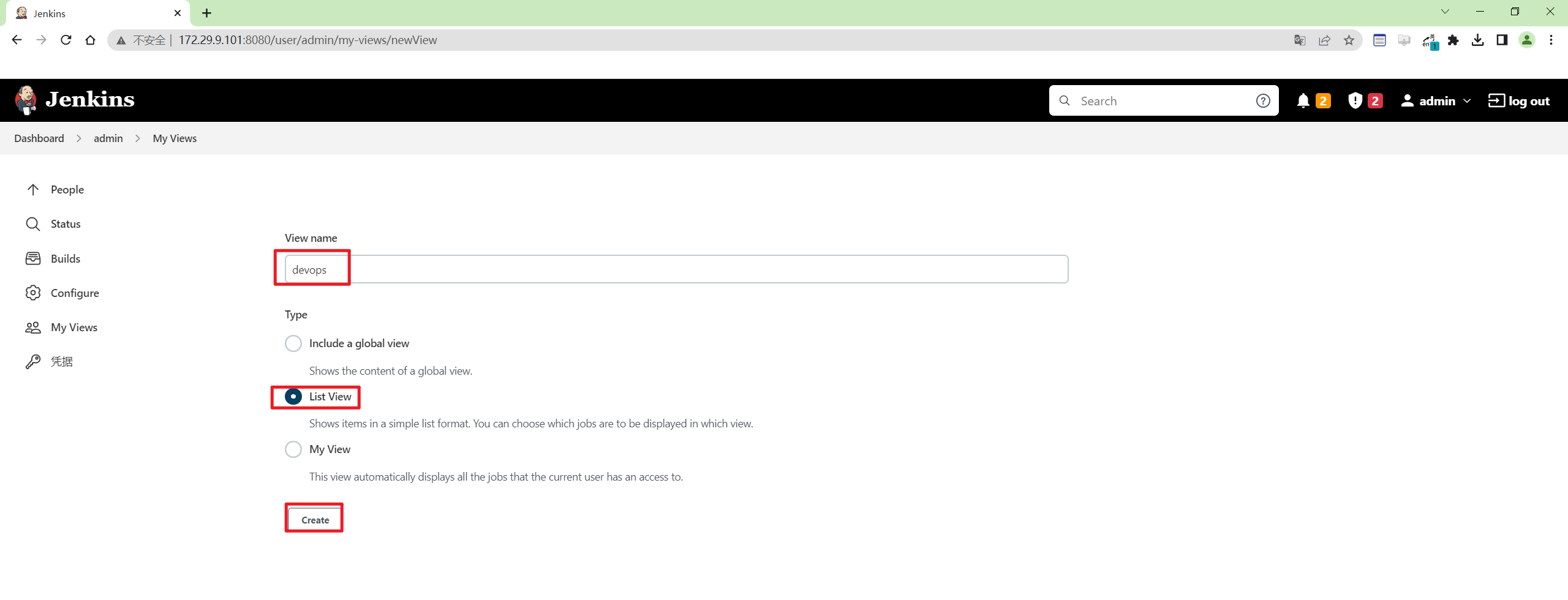1568x600 pixels.
Task: Select the My View radio button
Action: click(293, 449)
